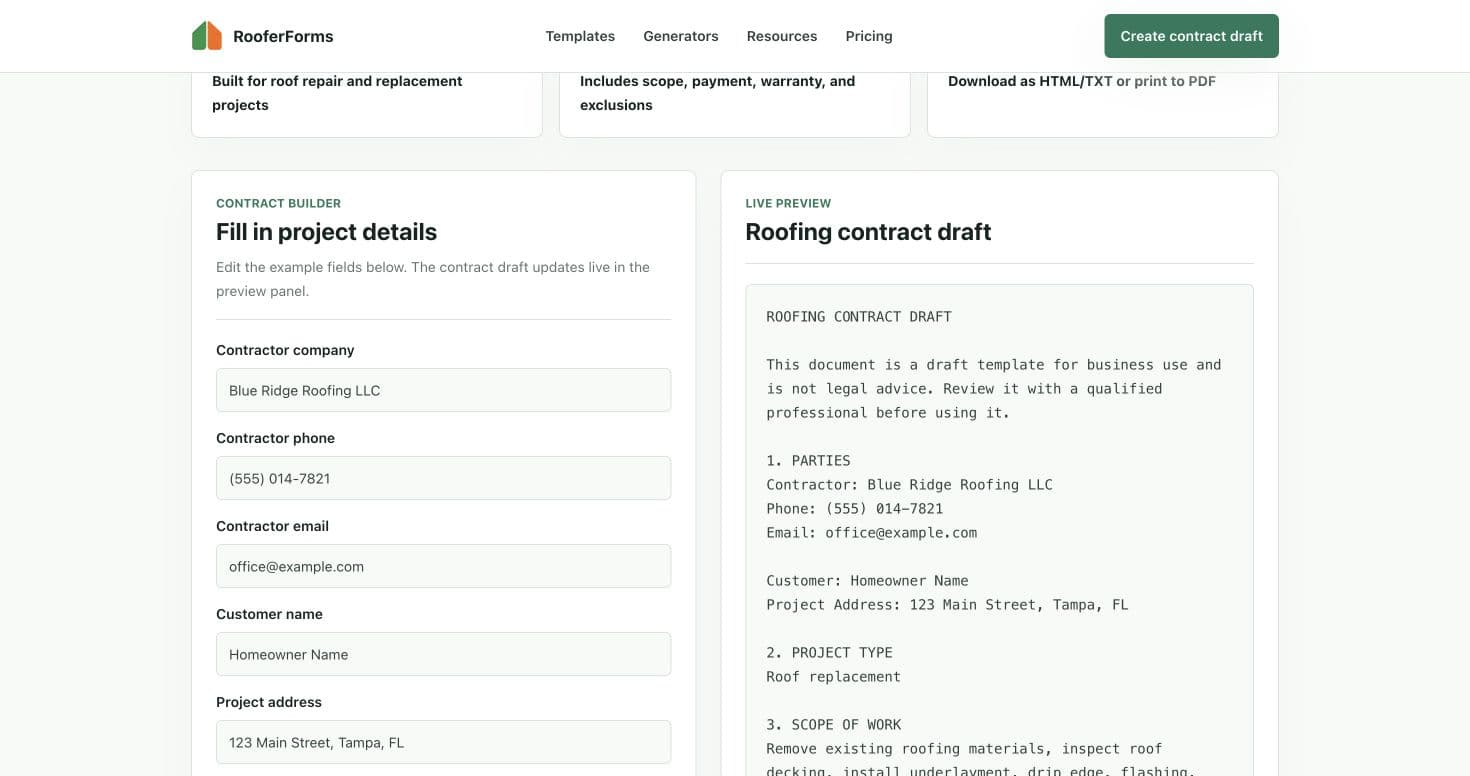Select the 'LIVE PREVIEW' label text
The height and width of the screenshot is (776, 1470).
pyautogui.click(x=788, y=203)
